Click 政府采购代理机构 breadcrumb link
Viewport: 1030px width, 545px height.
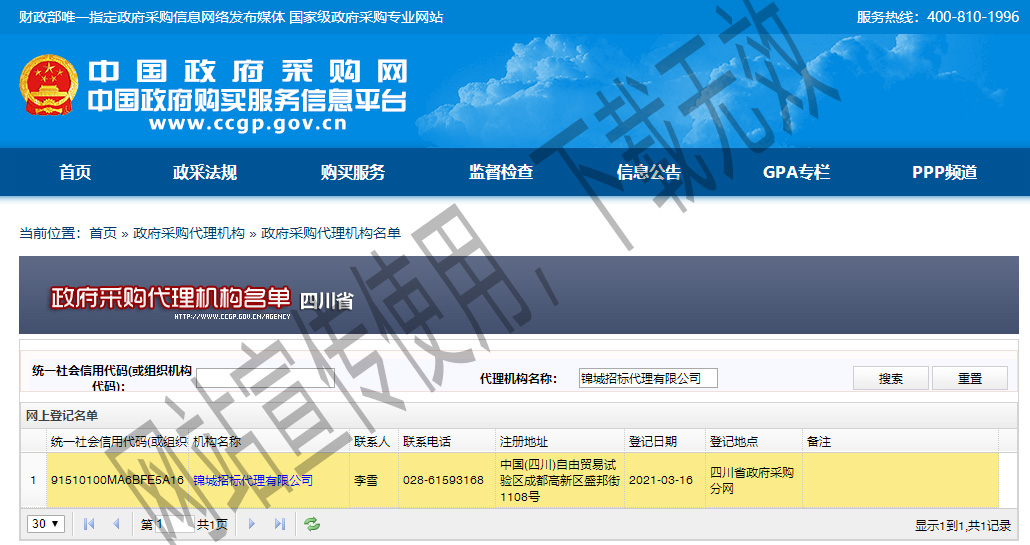[x=189, y=233]
